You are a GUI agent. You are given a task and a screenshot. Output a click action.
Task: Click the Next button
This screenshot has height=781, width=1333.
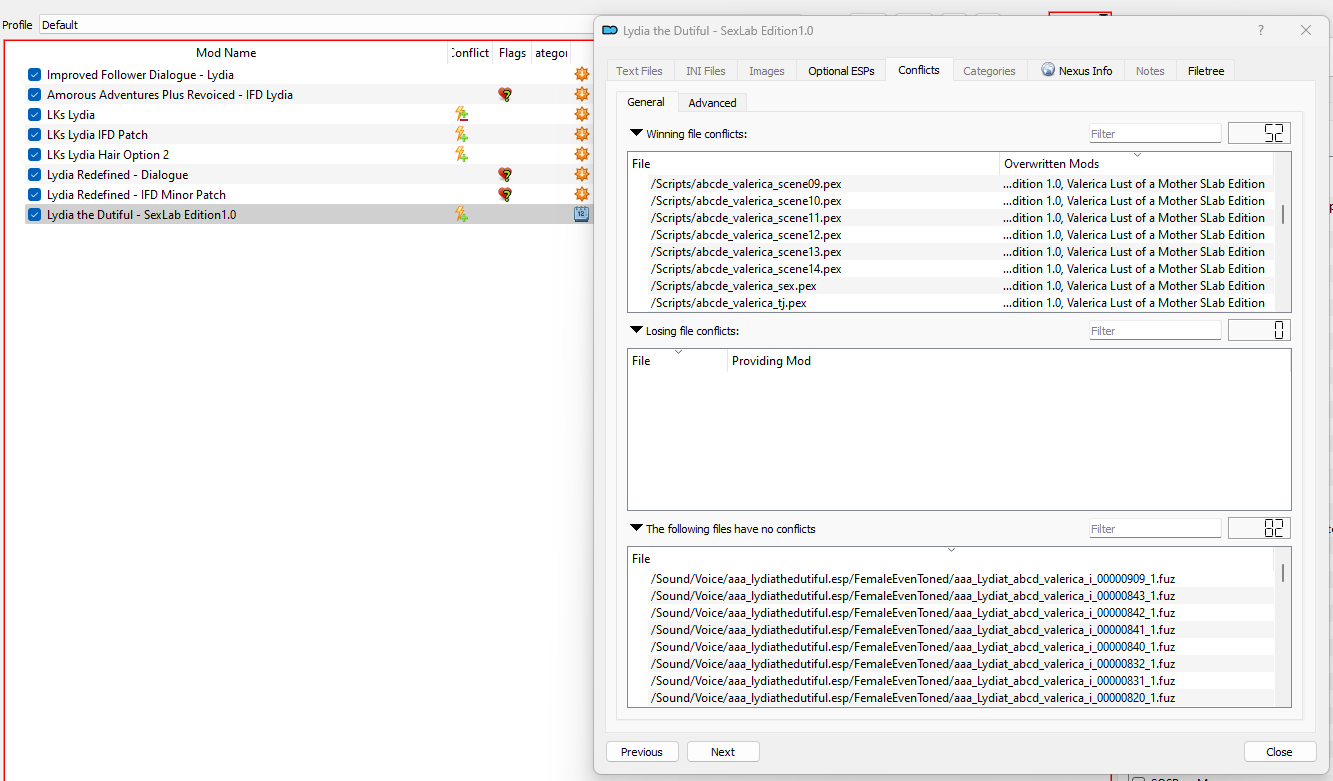coord(723,752)
